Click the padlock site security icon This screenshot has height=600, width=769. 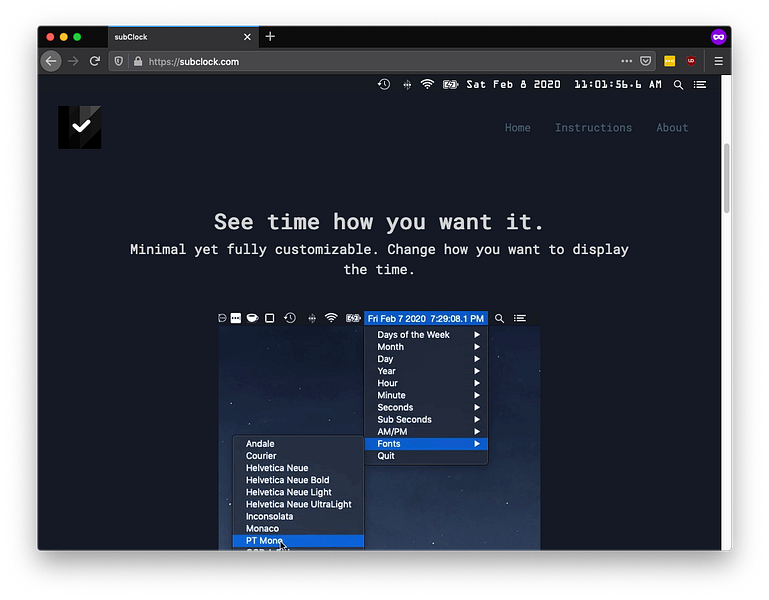point(138,61)
